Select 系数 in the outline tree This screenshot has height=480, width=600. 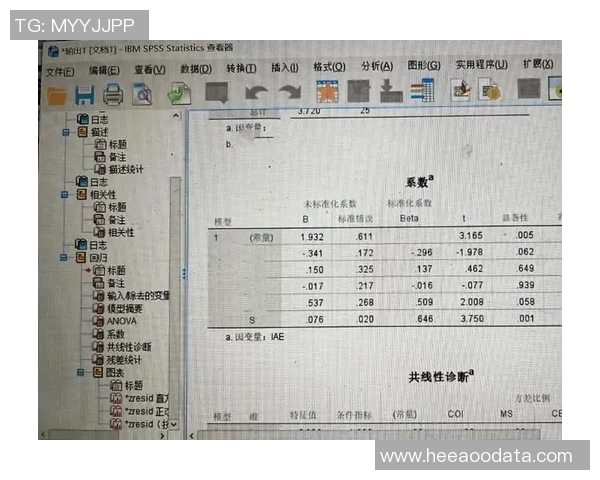pyautogui.click(x=115, y=334)
